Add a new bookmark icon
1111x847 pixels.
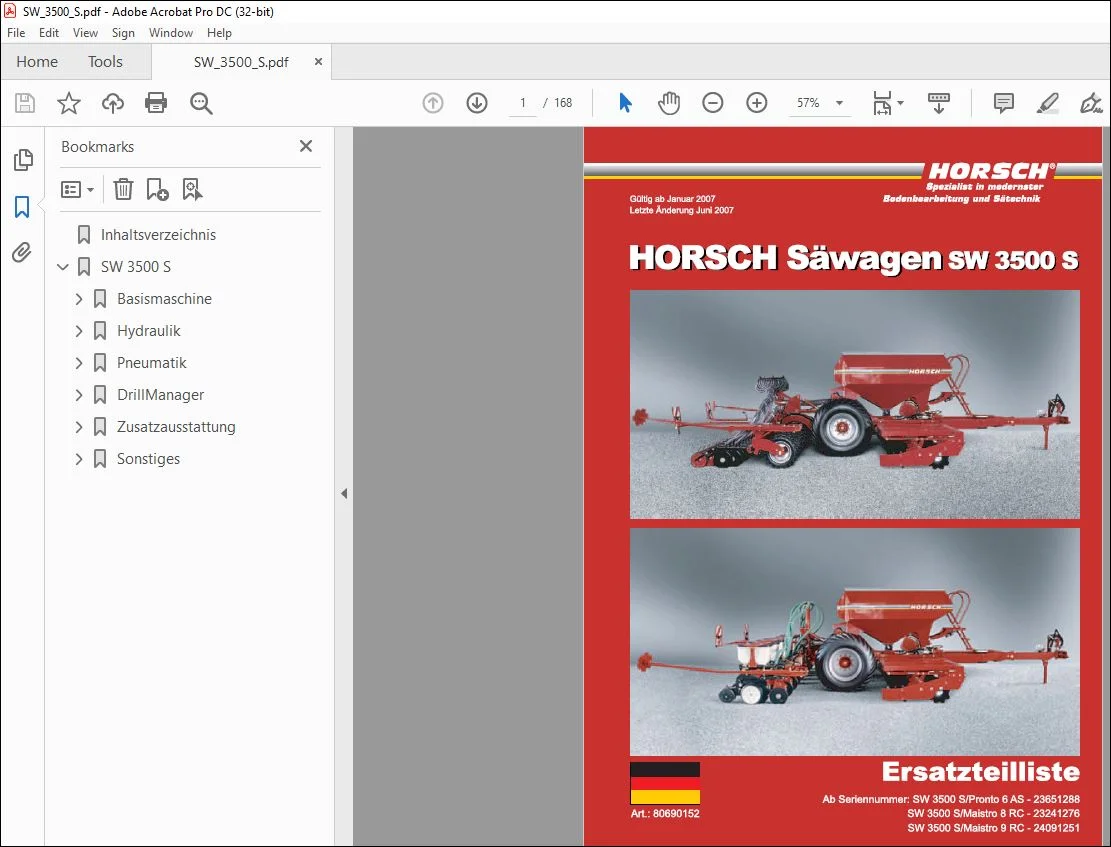(157, 189)
